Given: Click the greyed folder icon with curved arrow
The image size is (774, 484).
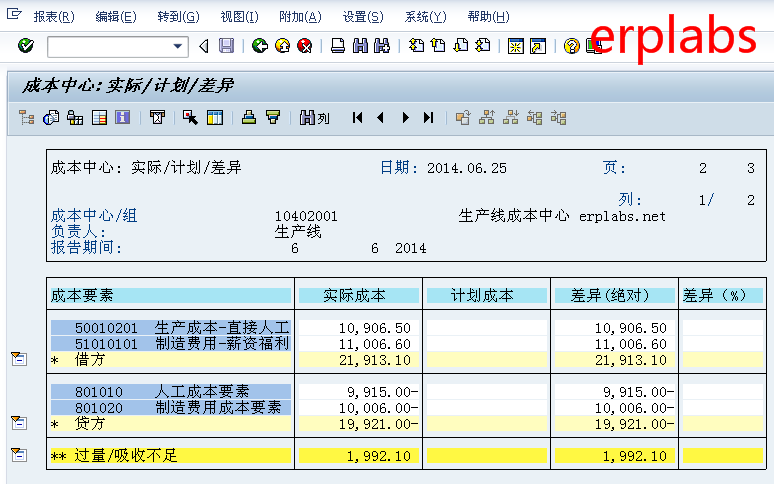Looking at the screenshot, I should pos(463,117).
